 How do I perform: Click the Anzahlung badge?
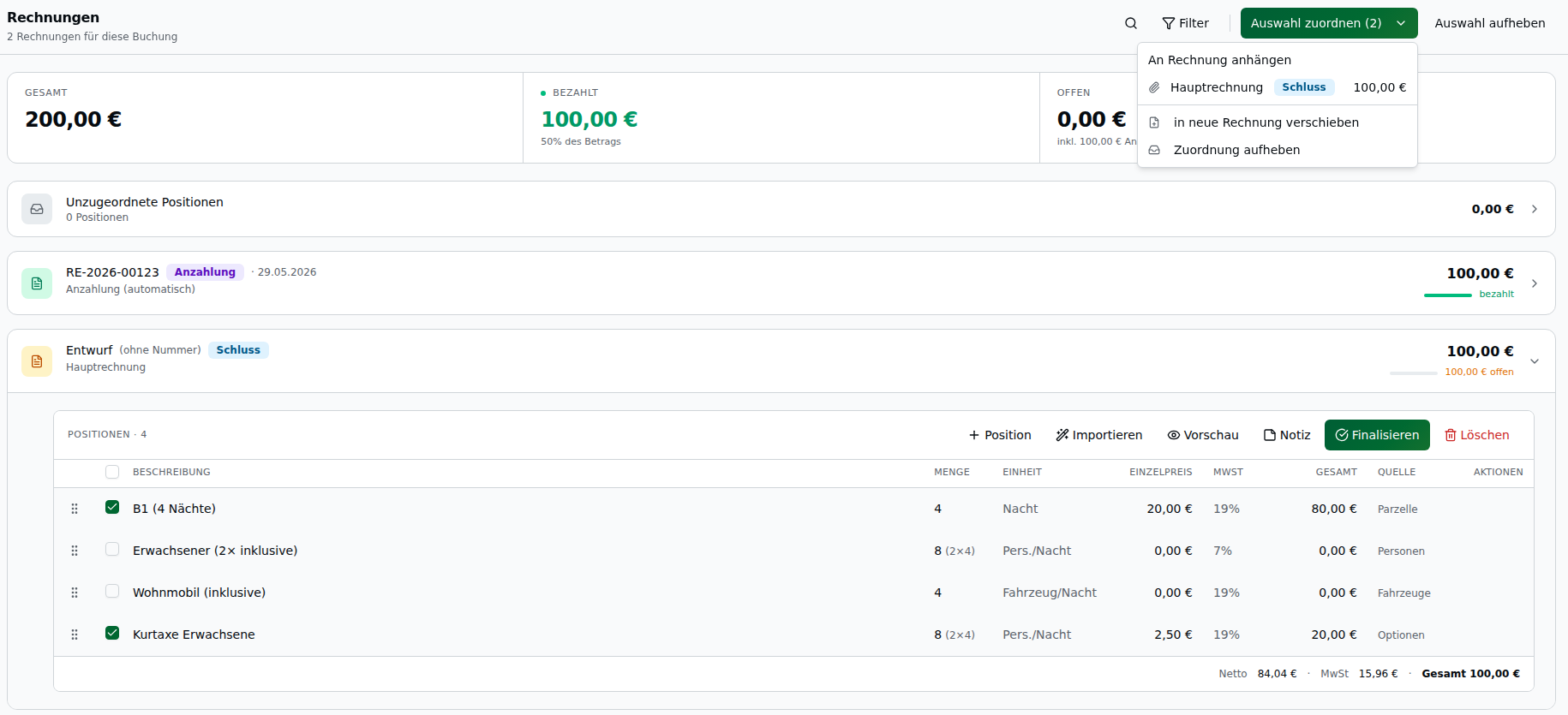click(205, 272)
